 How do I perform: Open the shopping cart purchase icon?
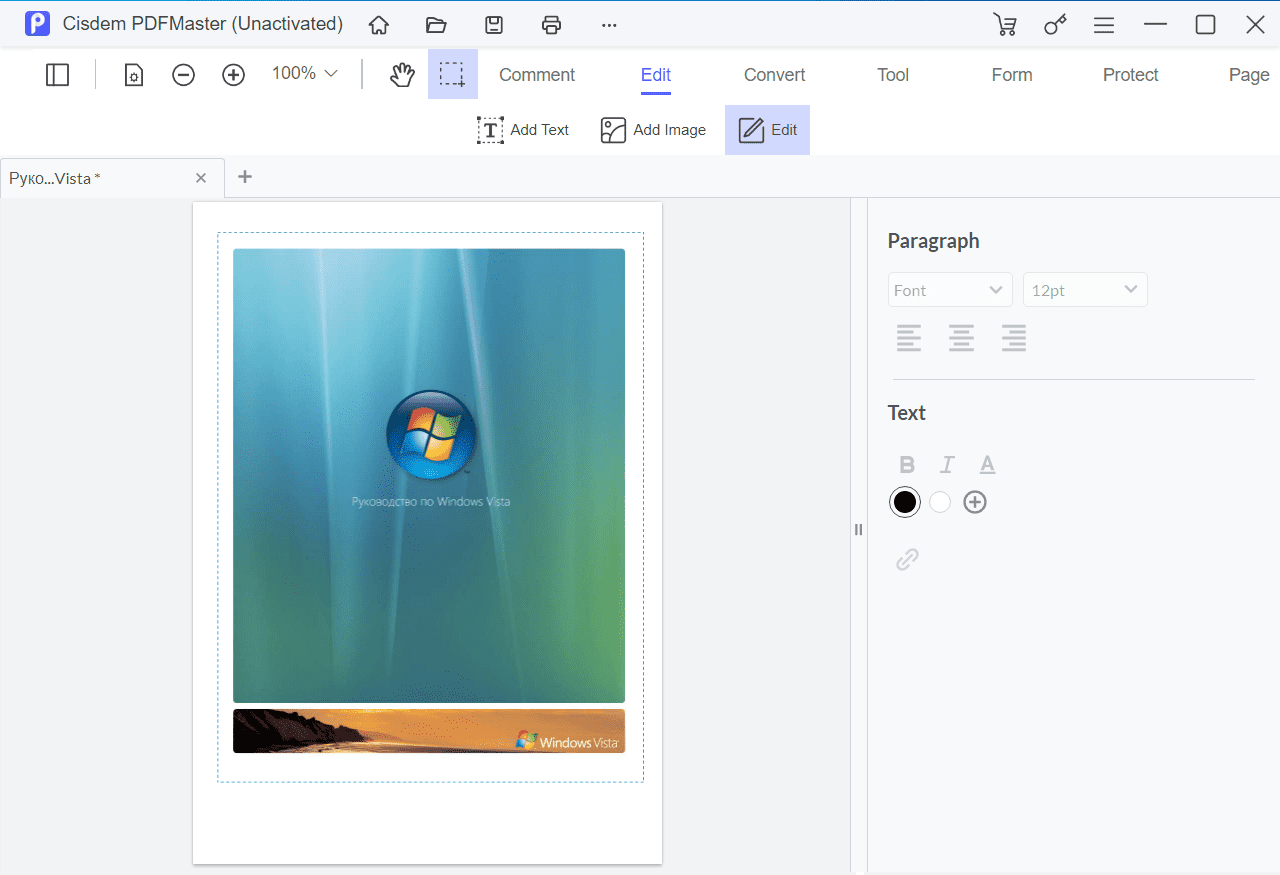point(1005,25)
